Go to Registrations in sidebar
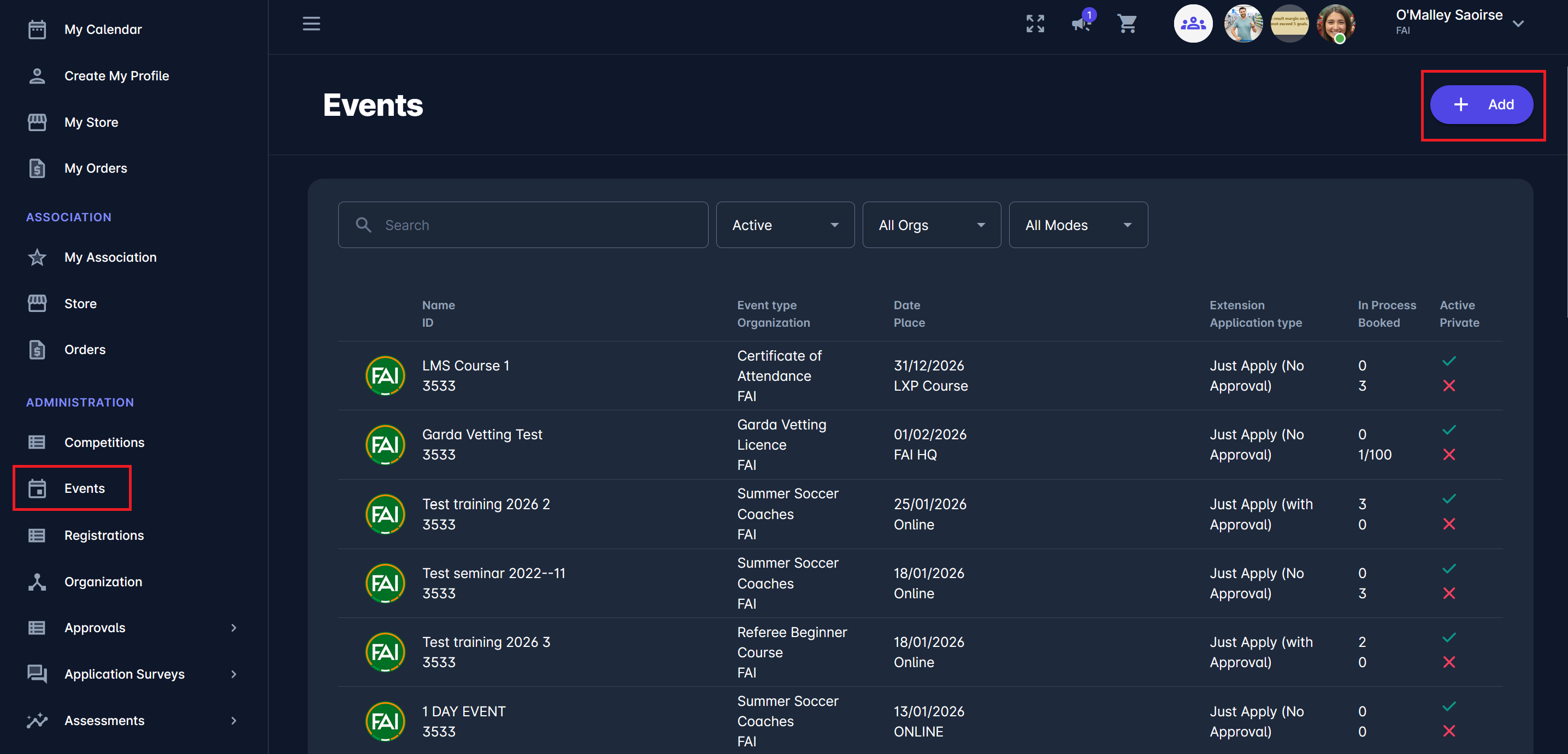 pos(104,535)
